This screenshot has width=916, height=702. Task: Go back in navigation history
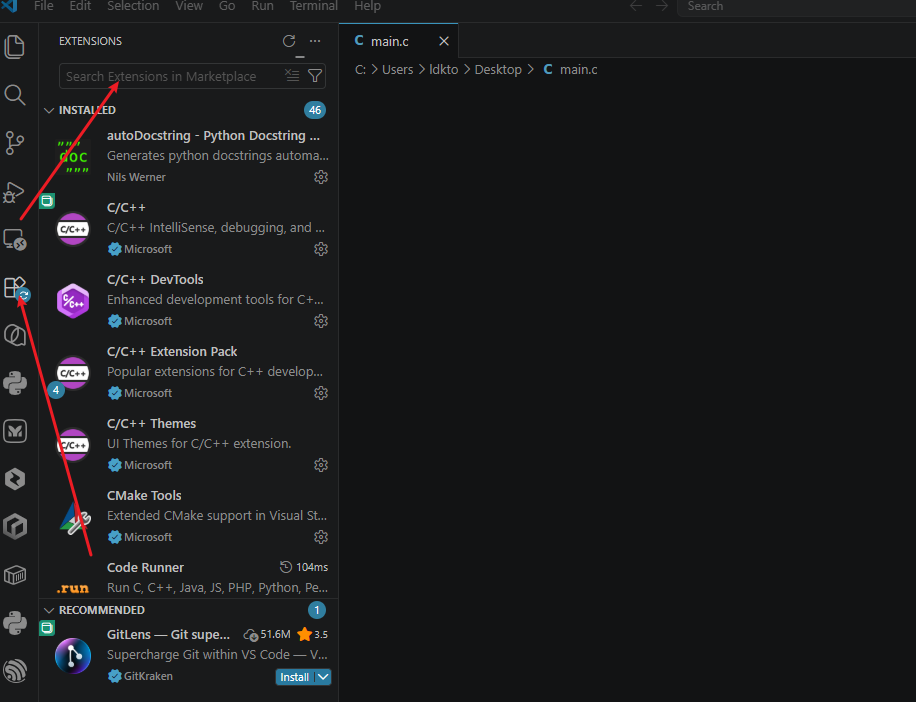636,6
